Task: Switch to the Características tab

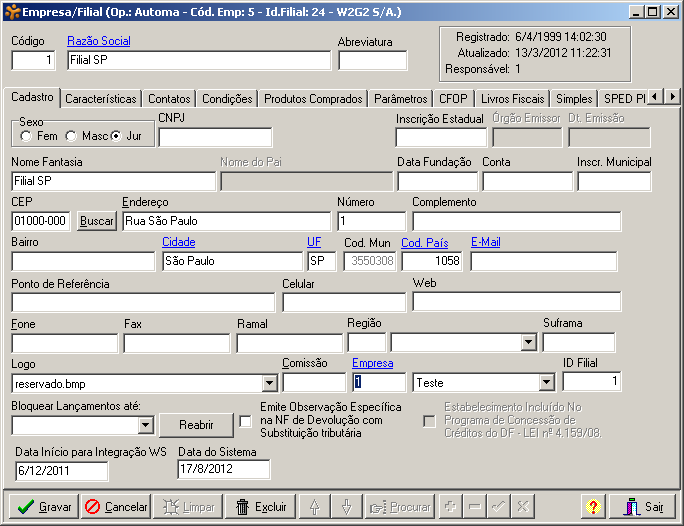Action: coord(101,99)
